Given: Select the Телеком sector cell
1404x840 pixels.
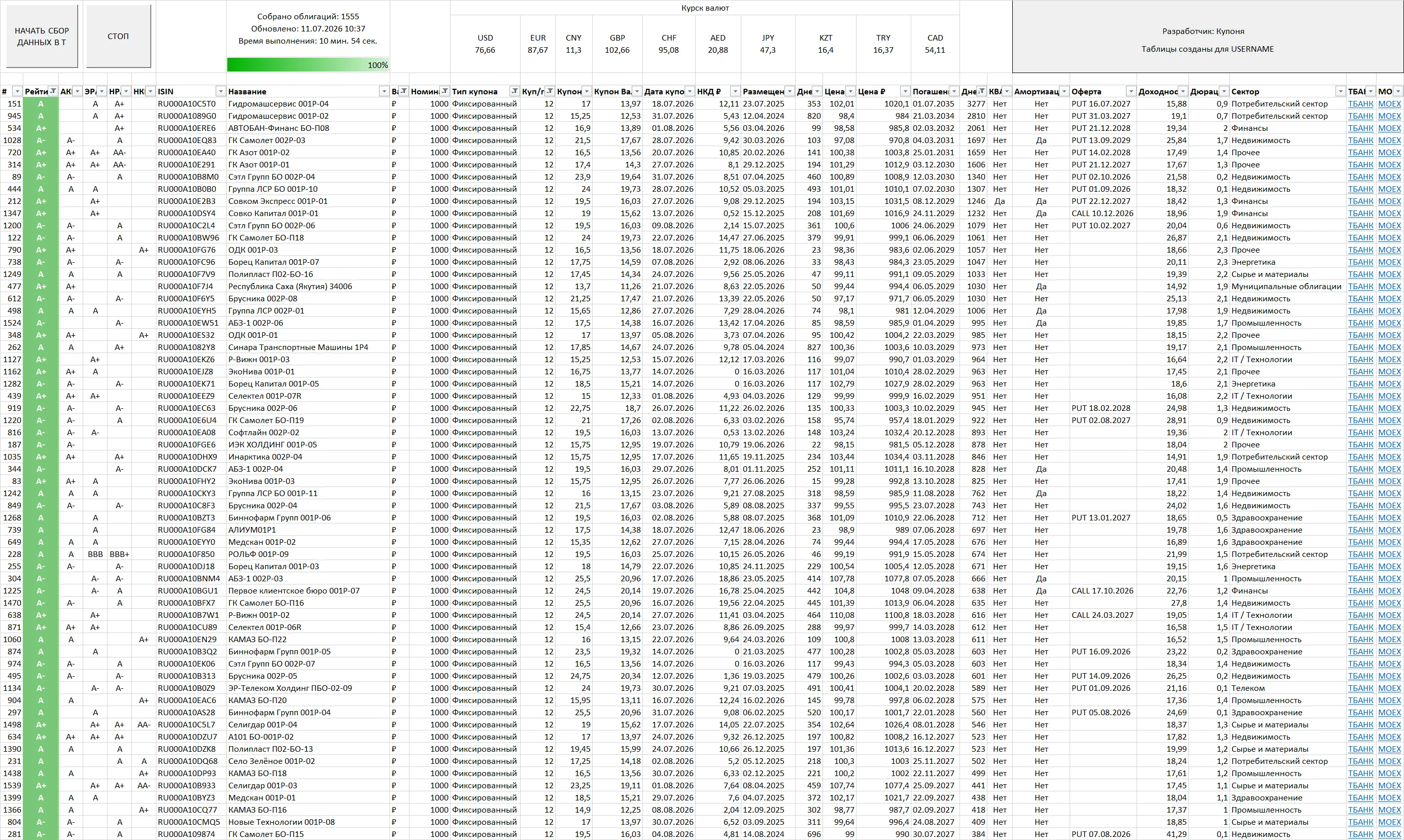Looking at the screenshot, I should (x=1288, y=688).
